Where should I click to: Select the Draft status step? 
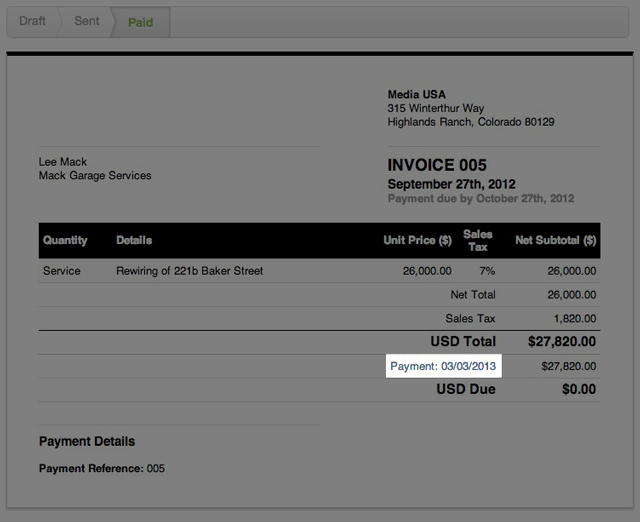[32, 21]
